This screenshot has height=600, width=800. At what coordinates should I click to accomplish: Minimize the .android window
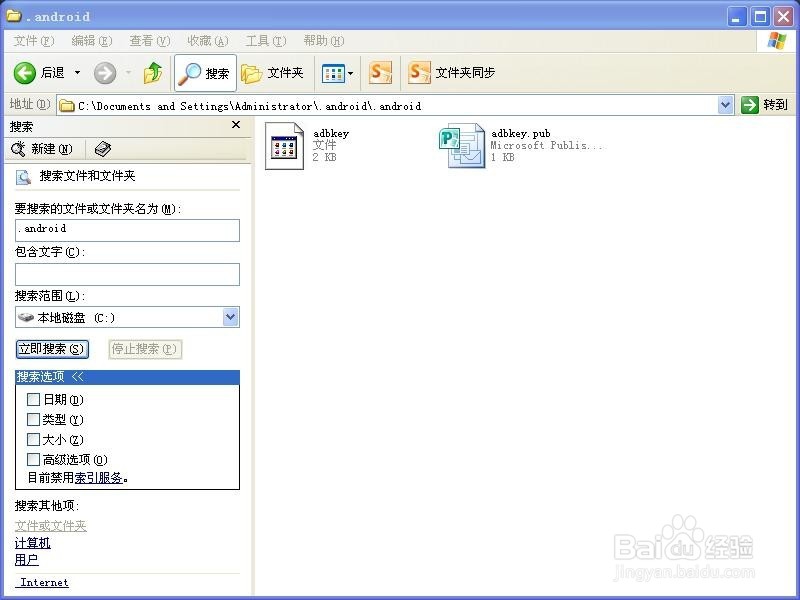[x=736, y=17]
